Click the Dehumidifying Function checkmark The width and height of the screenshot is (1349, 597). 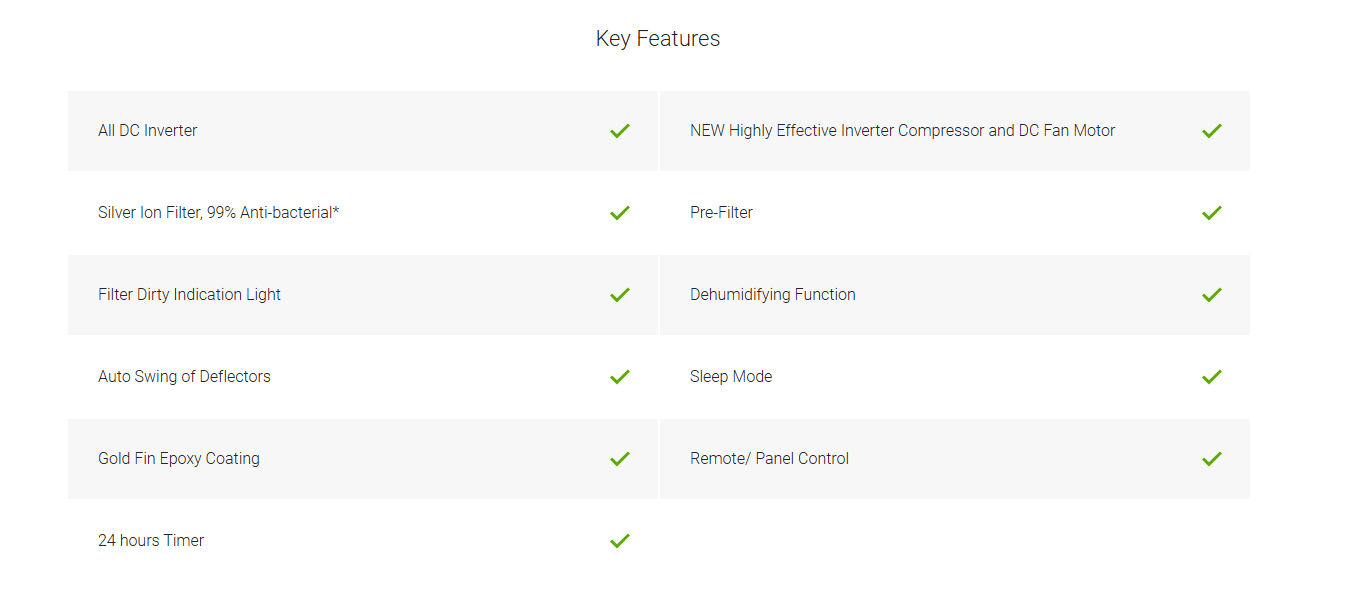point(1212,295)
